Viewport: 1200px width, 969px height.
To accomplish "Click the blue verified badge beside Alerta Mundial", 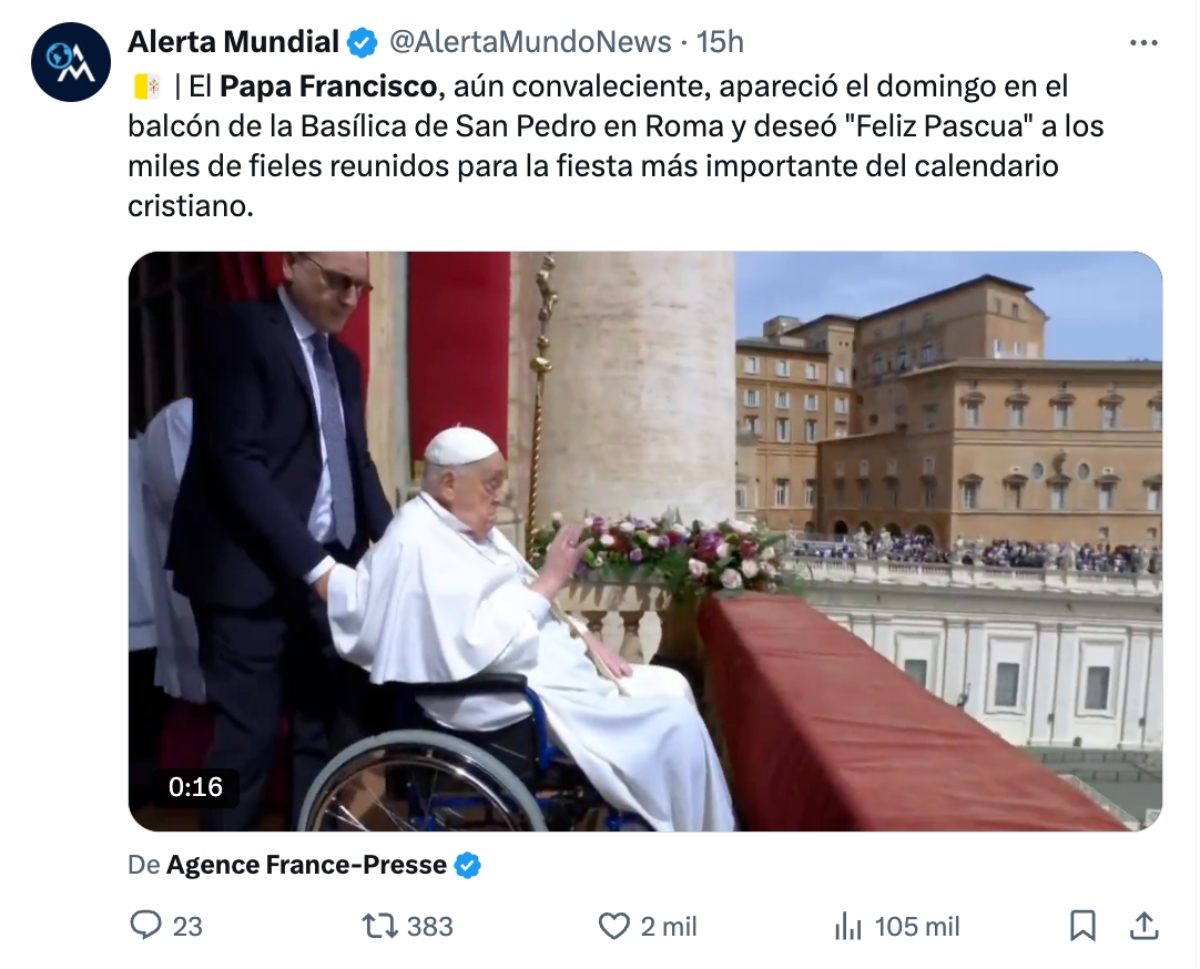I will (x=362, y=42).
